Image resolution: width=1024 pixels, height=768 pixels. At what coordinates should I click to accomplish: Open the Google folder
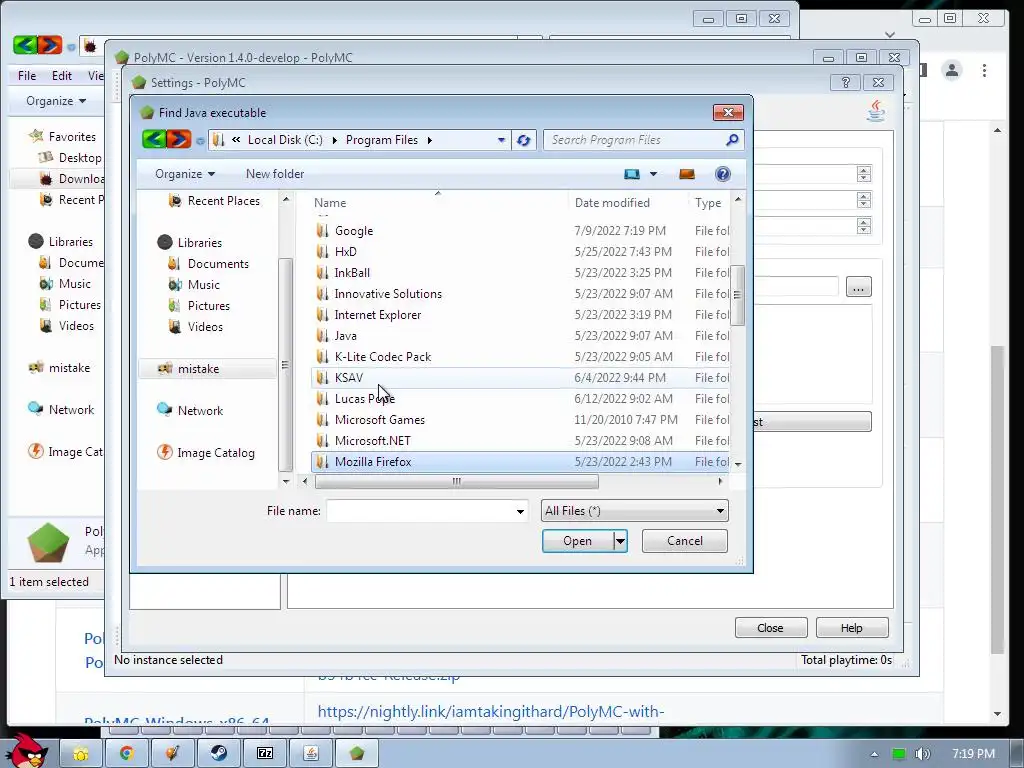(354, 231)
